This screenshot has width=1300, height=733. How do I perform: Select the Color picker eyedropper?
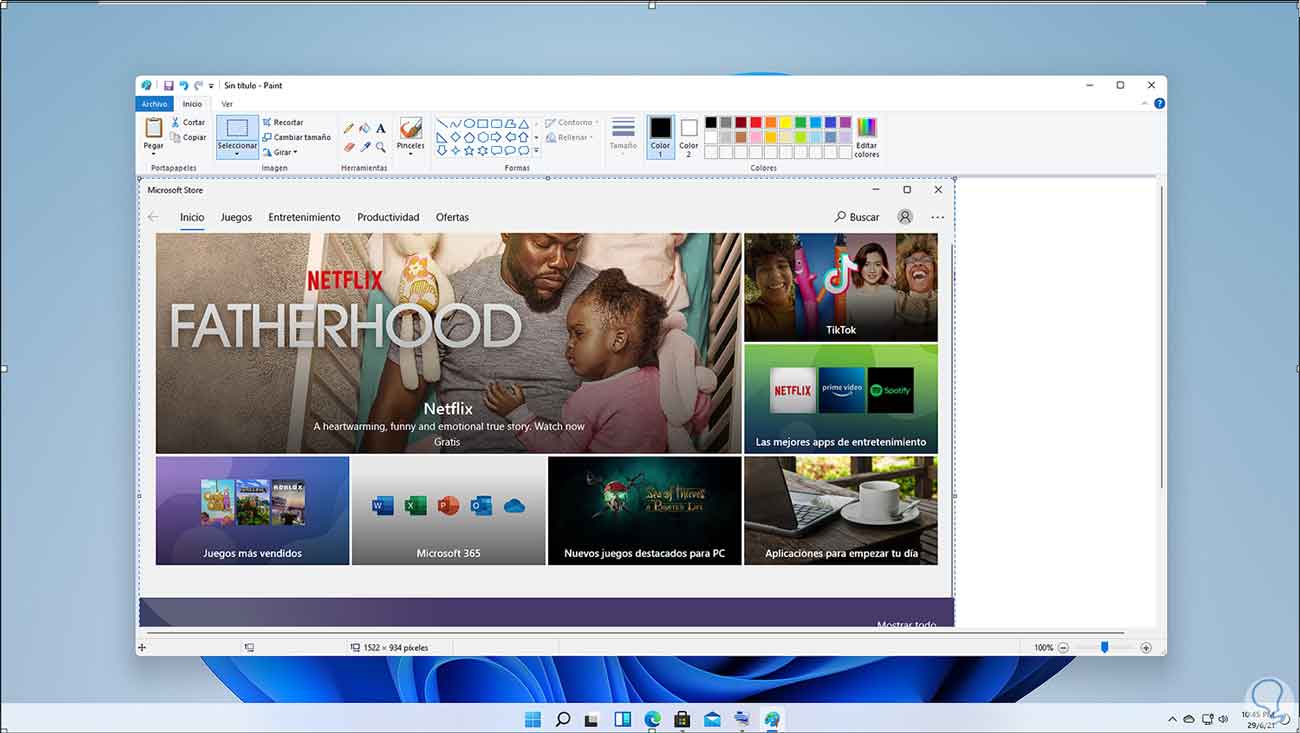pos(365,147)
